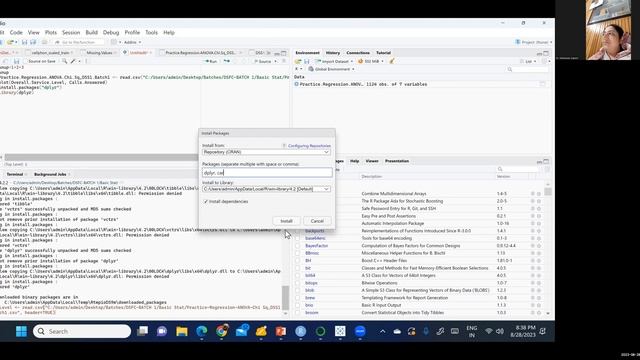The width and height of the screenshot is (640, 360).
Task: Check the base64enc package checkbox
Action: (x=297, y=238)
